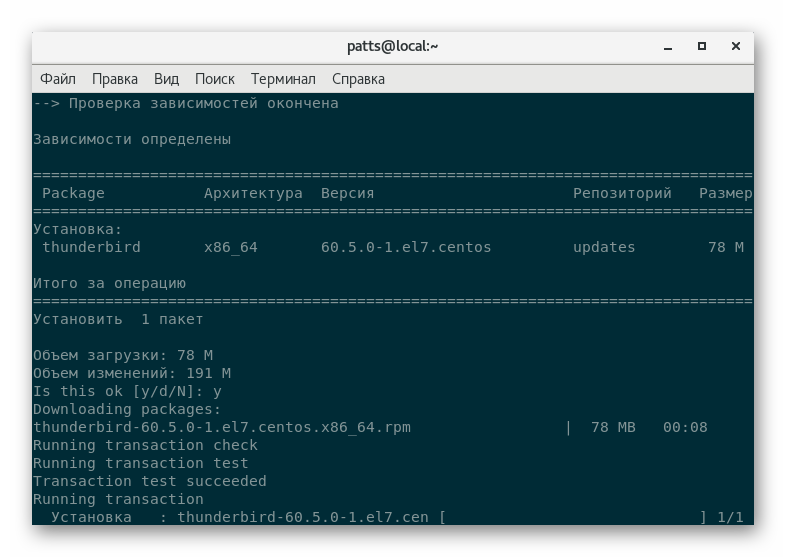Click the 'Package' column header
The image size is (786, 557).
click(x=73, y=194)
